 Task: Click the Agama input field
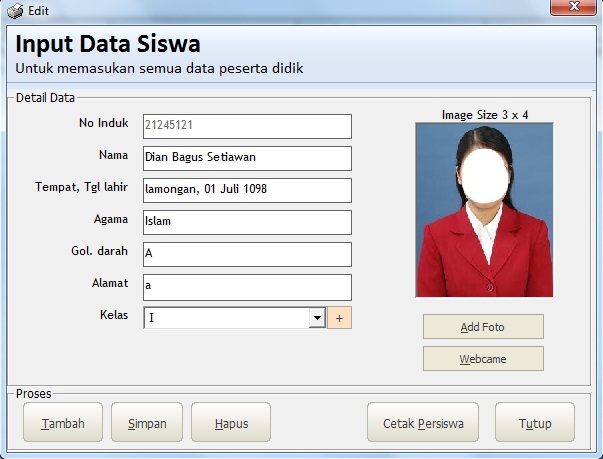pyautogui.click(x=247, y=222)
